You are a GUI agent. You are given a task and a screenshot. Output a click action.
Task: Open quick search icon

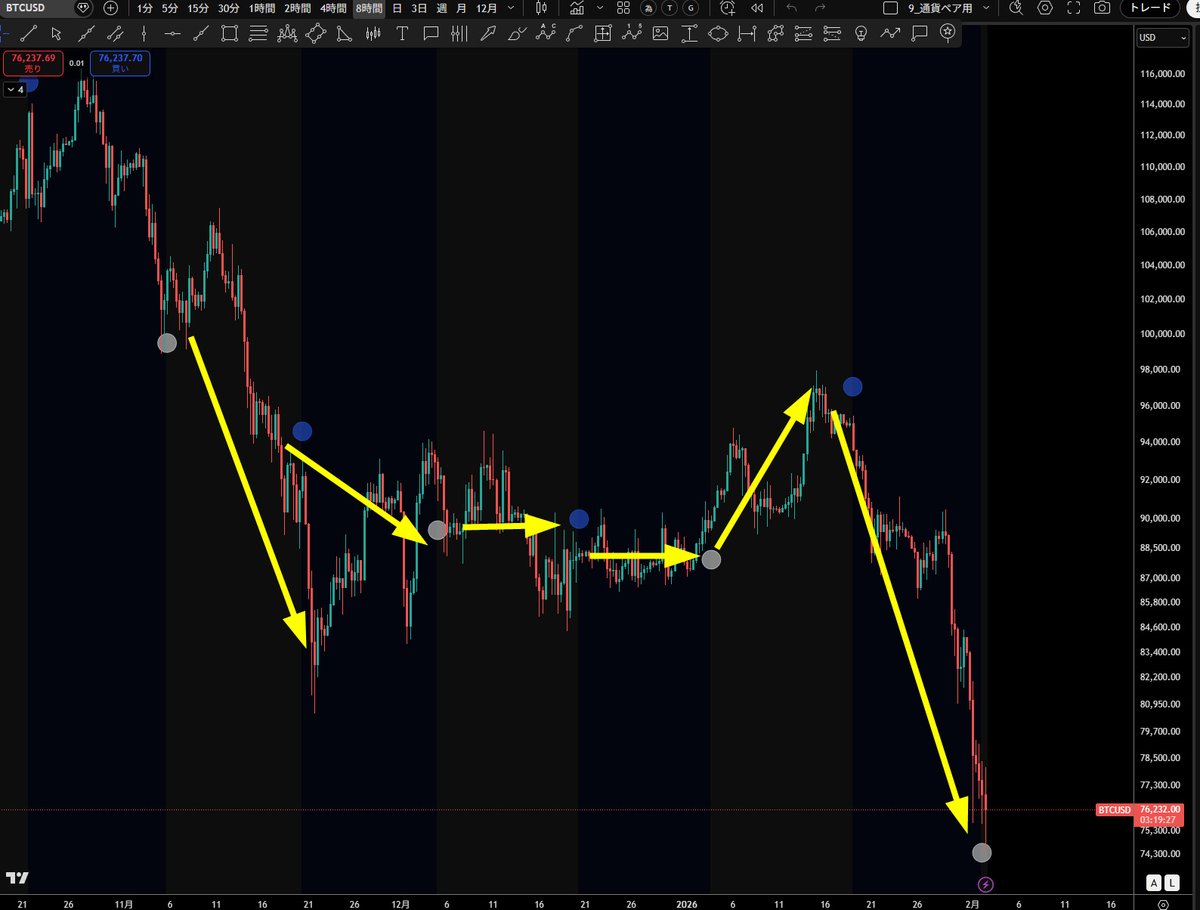tap(1016, 8)
